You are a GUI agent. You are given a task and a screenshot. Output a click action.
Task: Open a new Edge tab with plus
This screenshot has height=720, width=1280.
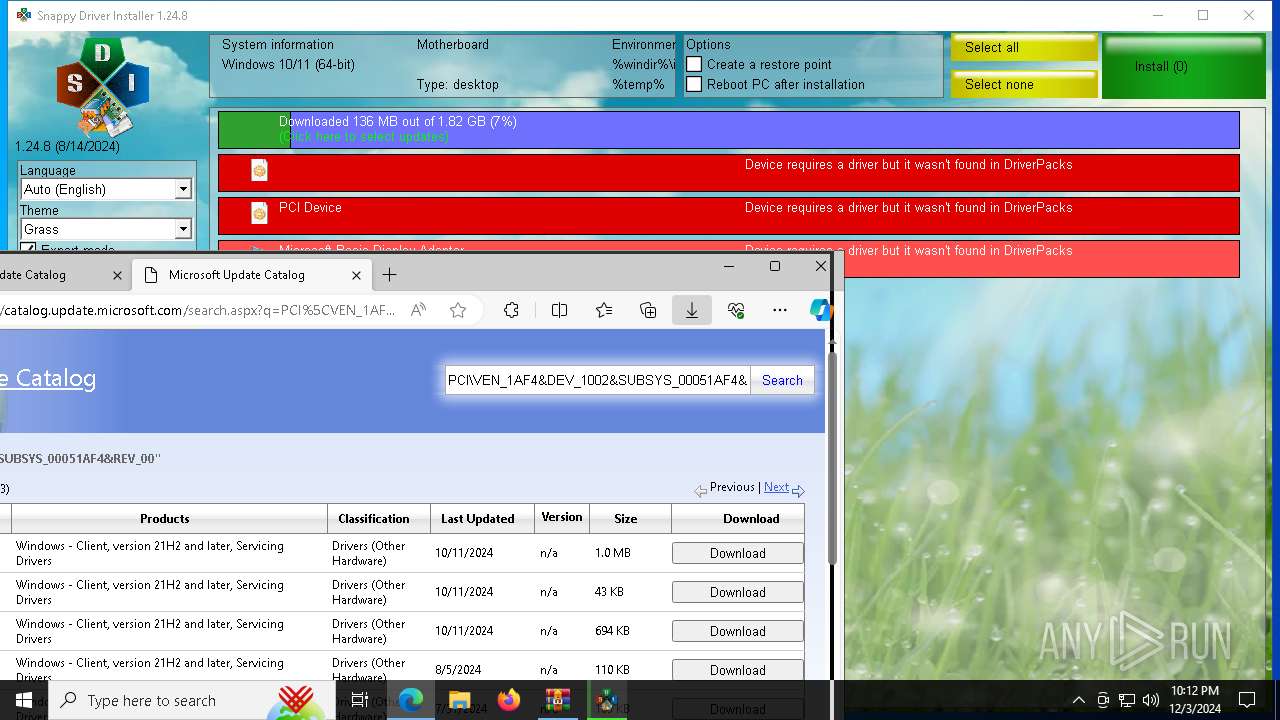coord(389,274)
